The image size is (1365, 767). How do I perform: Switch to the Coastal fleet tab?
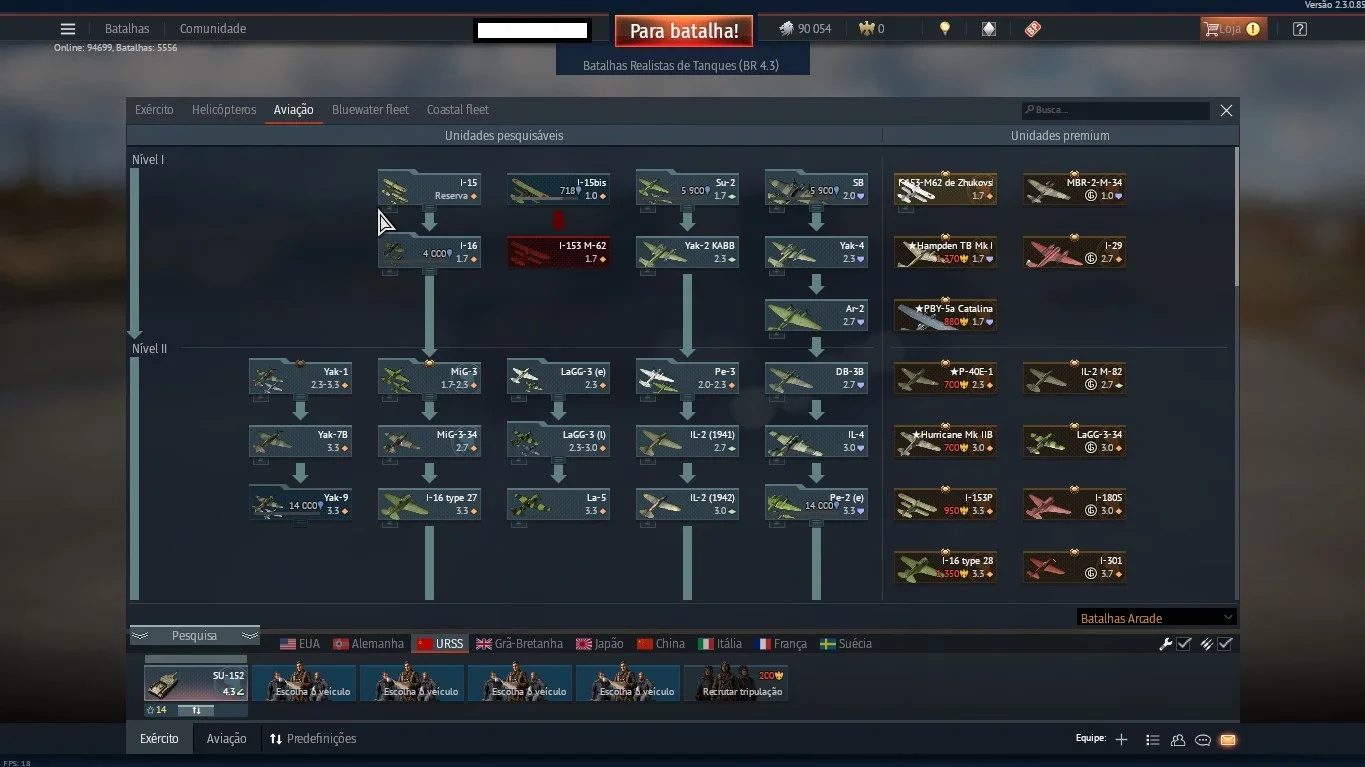[x=458, y=110]
